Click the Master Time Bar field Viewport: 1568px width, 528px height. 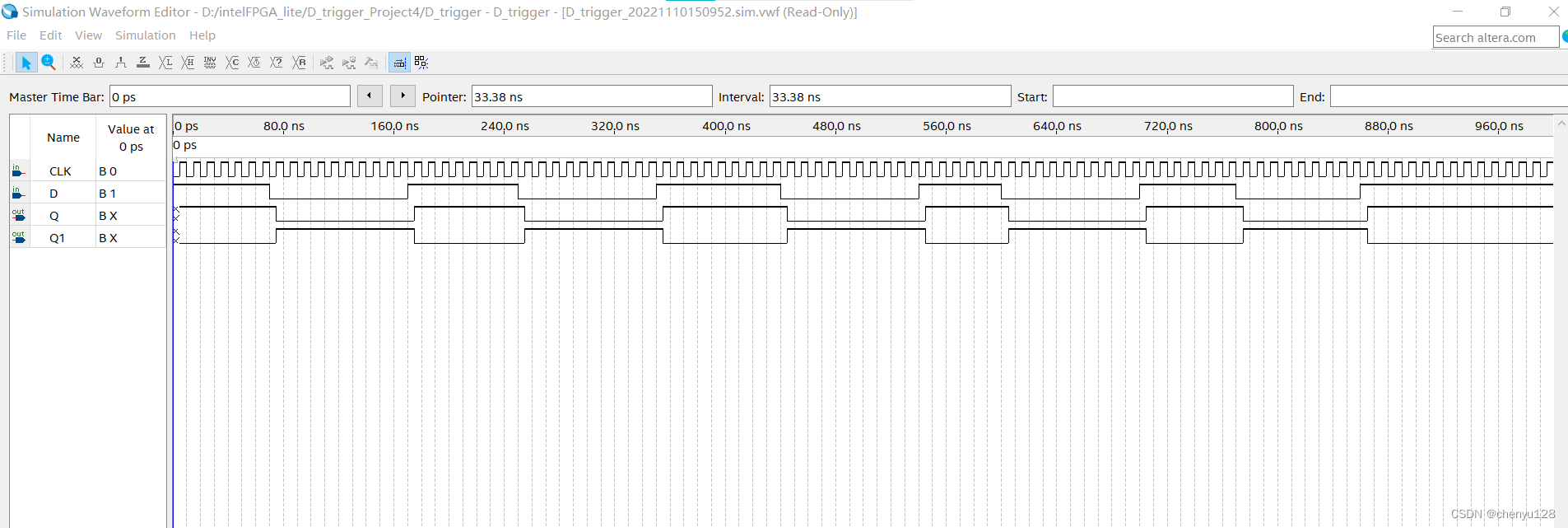(x=230, y=96)
